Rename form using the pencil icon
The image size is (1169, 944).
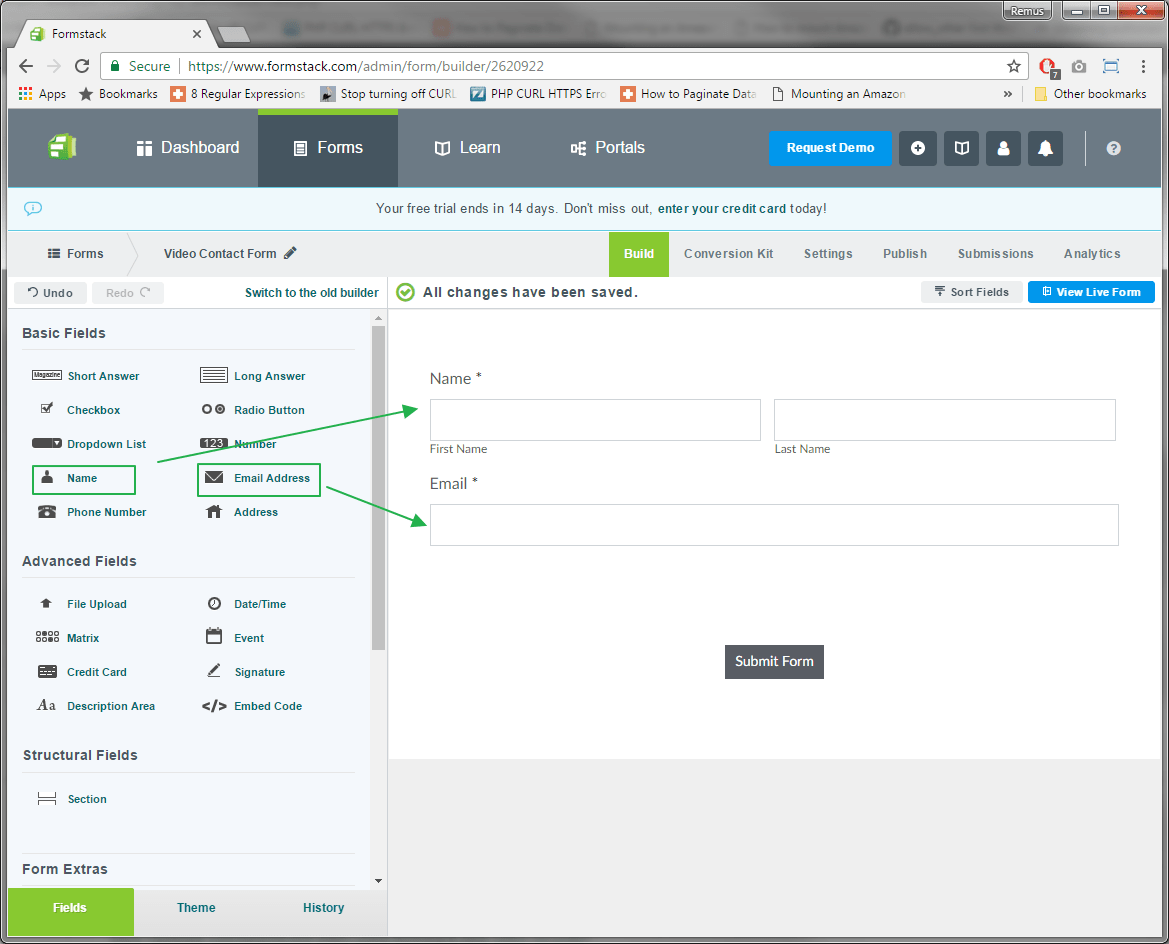click(x=290, y=253)
